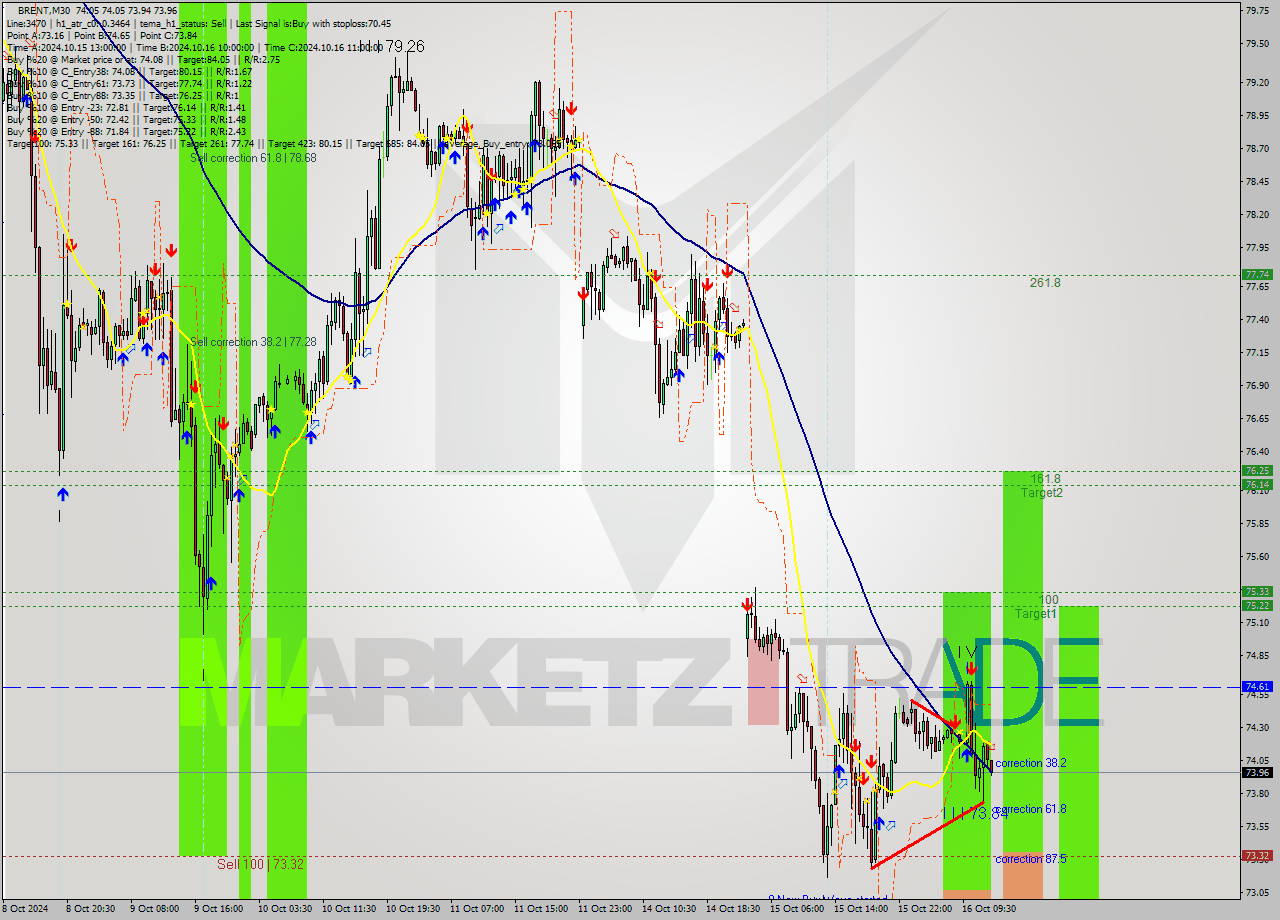The image size is (1280, 920).
Task: Click the 14 Oct 18:30 time label
Action: point(733,909)
